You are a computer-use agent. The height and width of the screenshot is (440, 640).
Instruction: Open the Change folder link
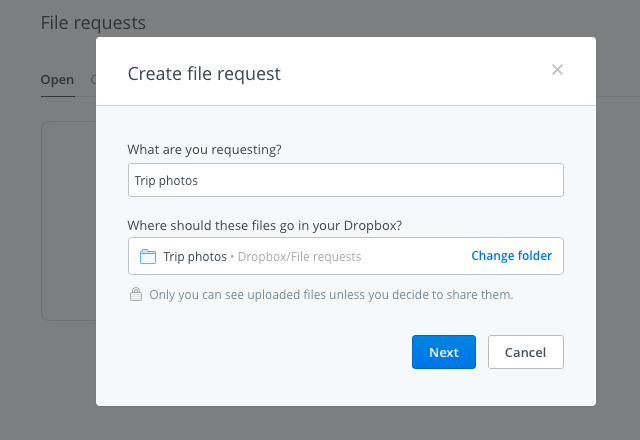pos(511,256)
